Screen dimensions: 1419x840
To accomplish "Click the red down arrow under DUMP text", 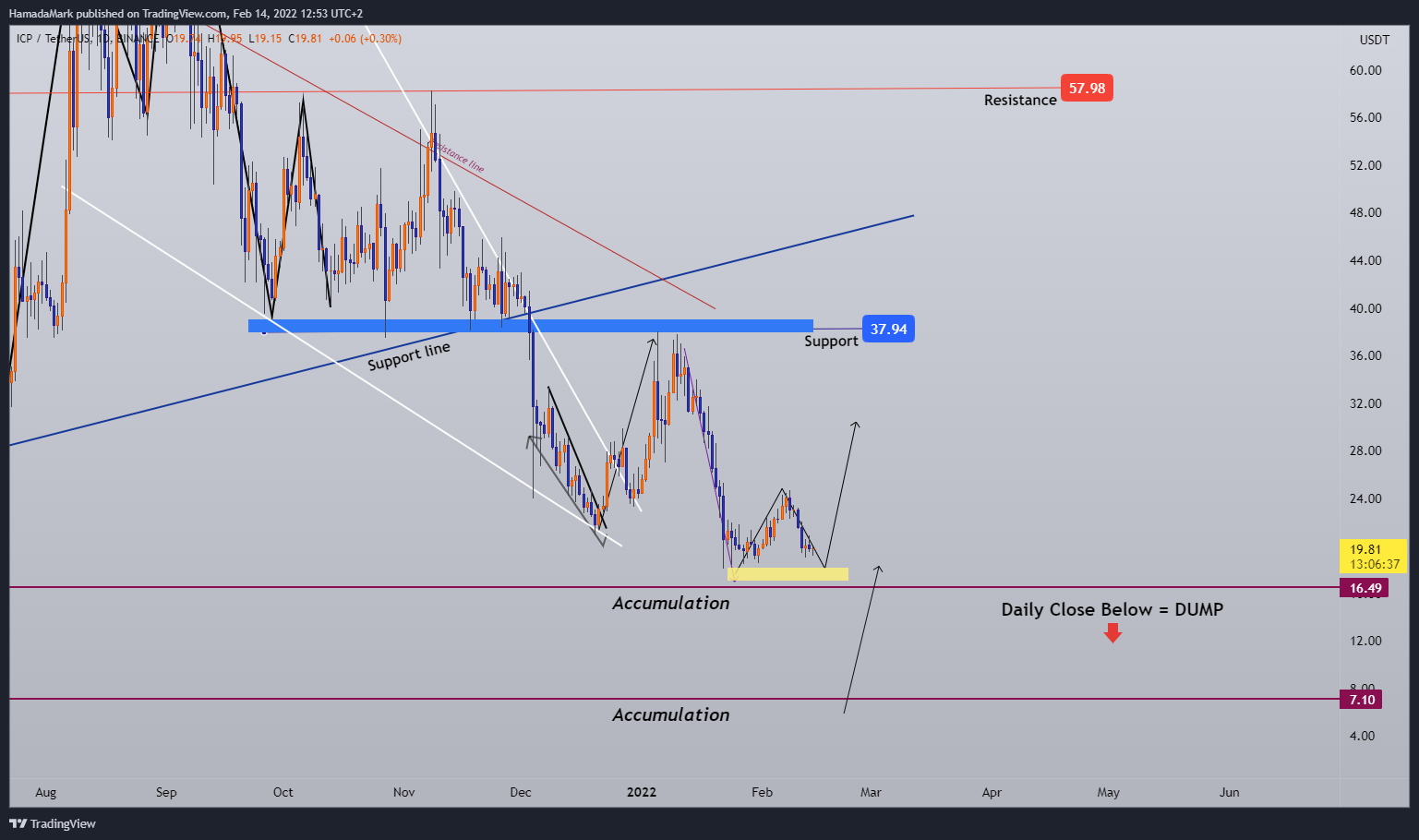I will click(1112, 632).
